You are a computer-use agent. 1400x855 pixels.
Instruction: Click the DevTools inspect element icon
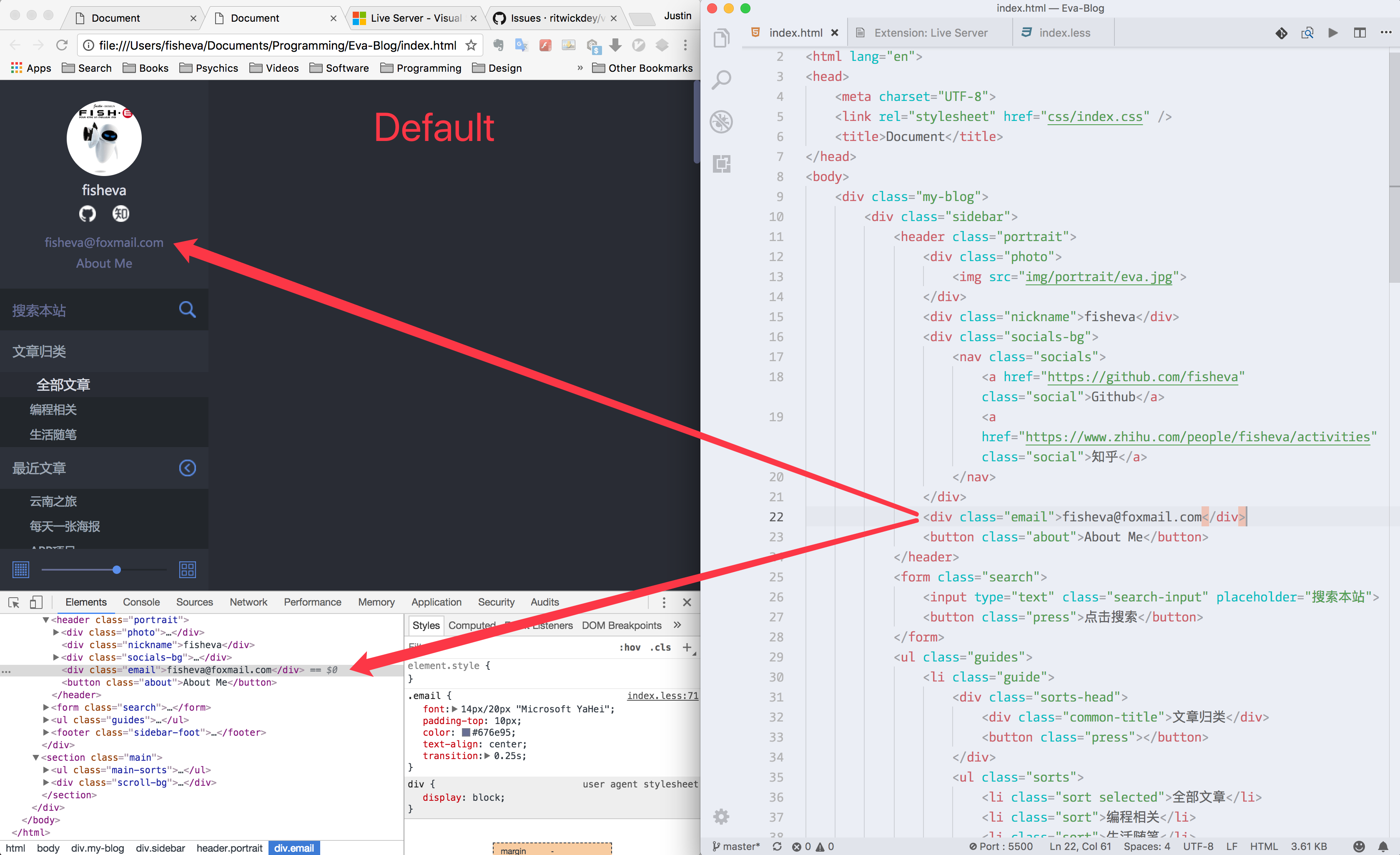14,602
